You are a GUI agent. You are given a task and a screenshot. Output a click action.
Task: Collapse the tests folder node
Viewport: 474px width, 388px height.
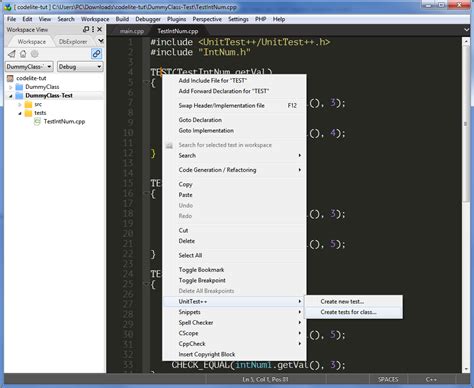tap(19, 113)
